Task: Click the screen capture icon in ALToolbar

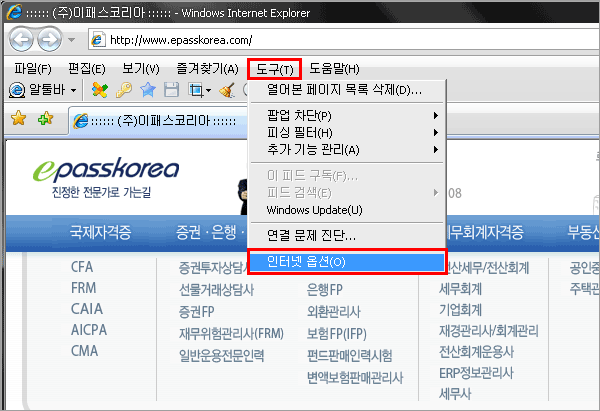Action: pyautogui.click(x=195, y=91)
